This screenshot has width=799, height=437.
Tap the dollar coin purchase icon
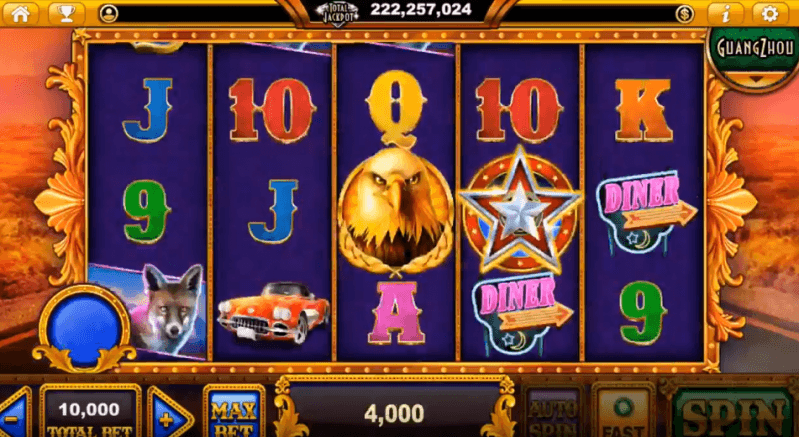684,14
